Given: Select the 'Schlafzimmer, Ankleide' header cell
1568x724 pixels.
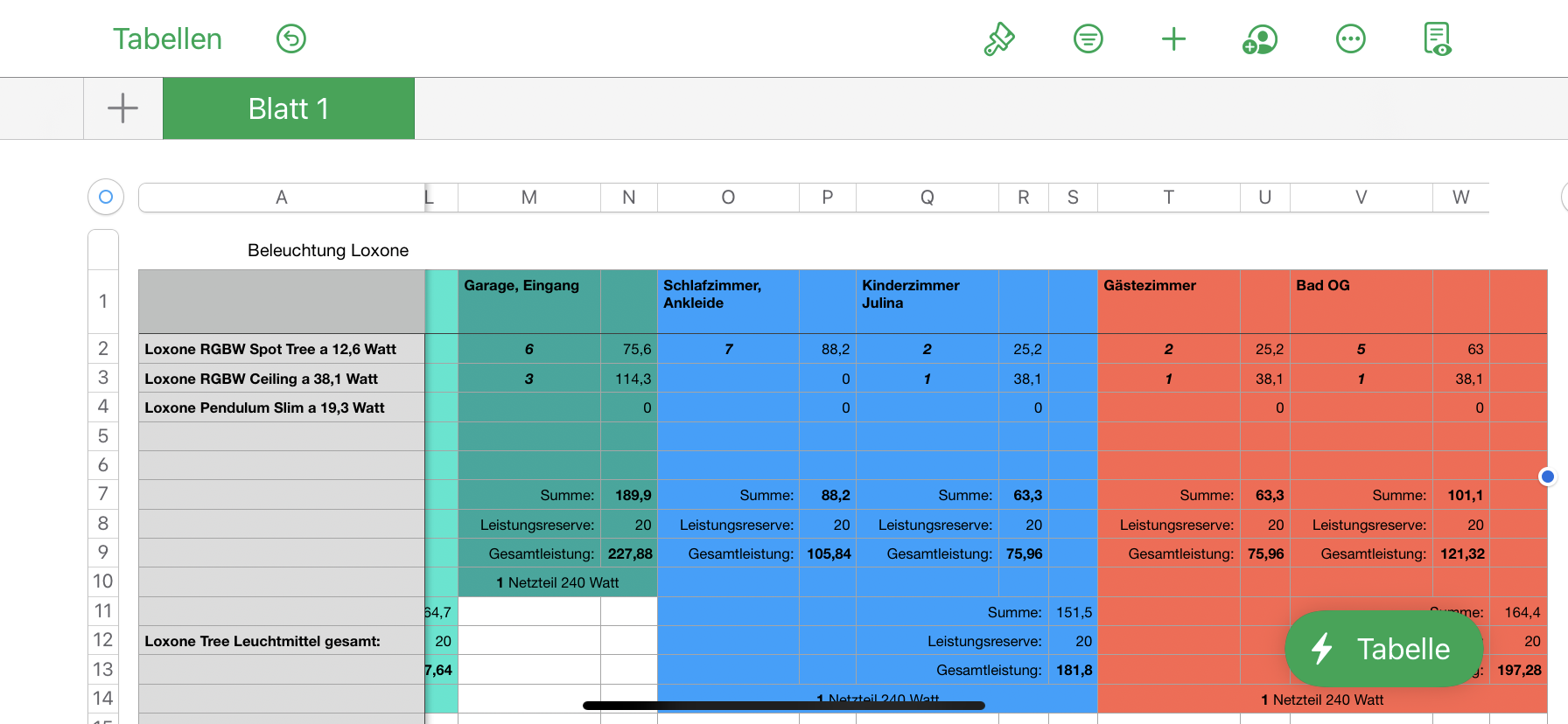Looking at the screenshot, I should [728, 302].
